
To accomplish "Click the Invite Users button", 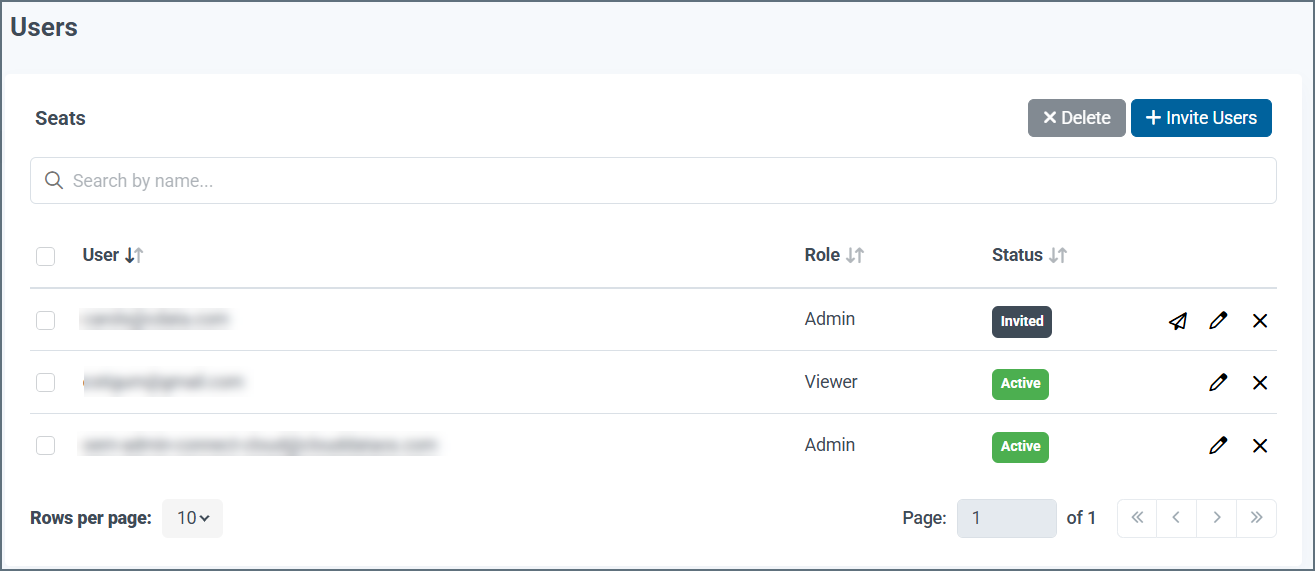I will (1201, 118).
